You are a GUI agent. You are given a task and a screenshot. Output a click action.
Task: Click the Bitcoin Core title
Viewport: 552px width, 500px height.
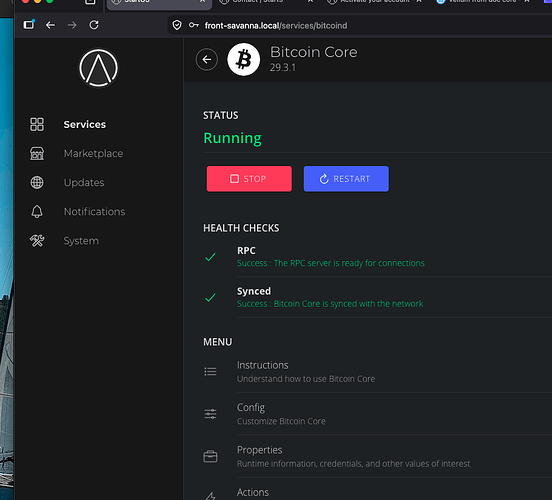click(313, 52)
